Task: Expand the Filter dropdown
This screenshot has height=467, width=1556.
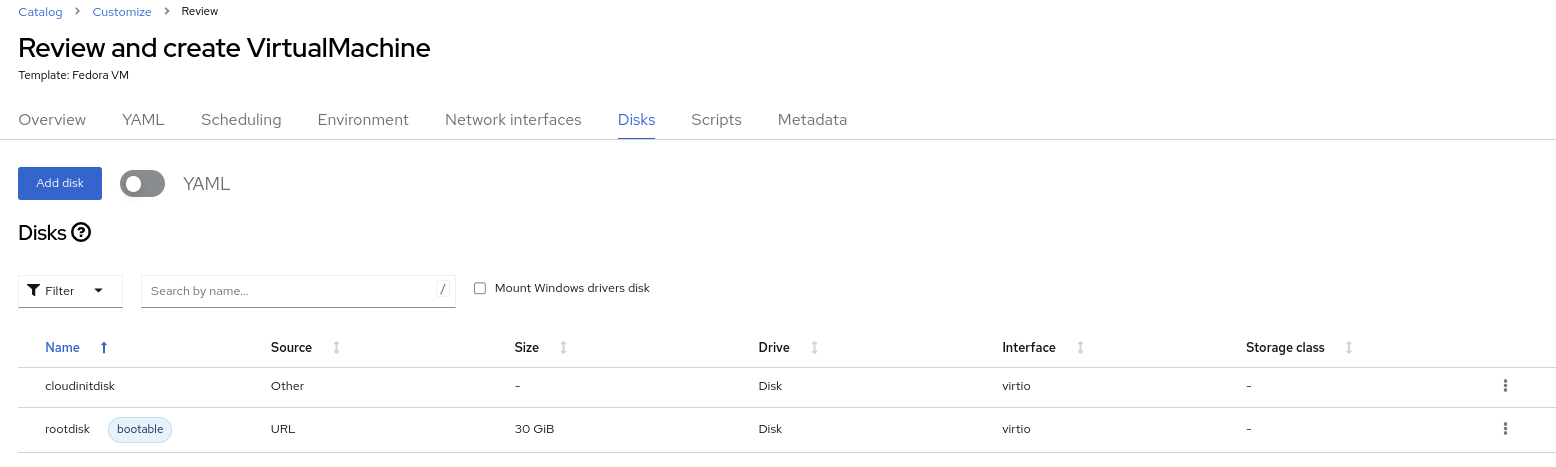Action: pyautogui.click(x=70, y=291)
